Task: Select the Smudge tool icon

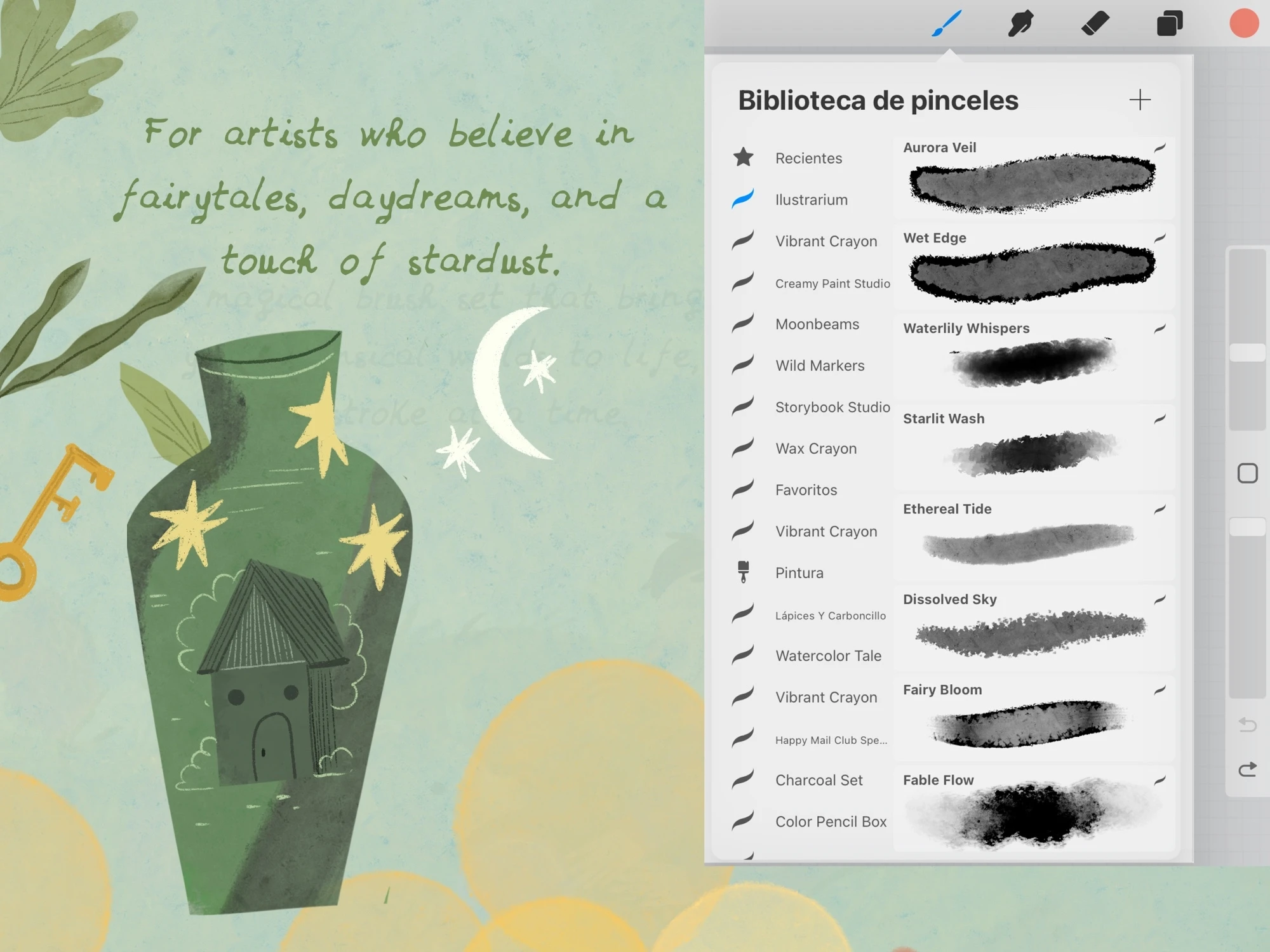Action: [1020, 24]
